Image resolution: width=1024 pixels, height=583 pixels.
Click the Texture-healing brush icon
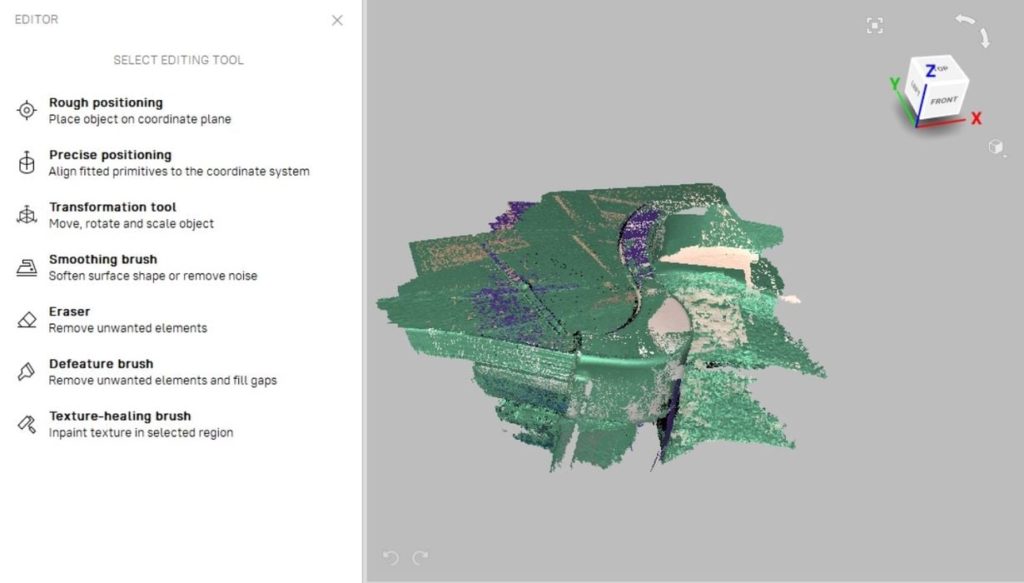click(x=27, y=423)
